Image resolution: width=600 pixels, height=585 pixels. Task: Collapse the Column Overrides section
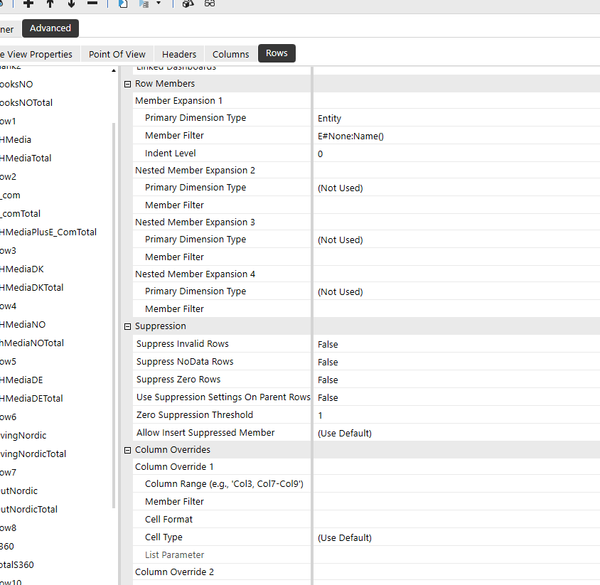pyautogui.click(x=127, y=451)
